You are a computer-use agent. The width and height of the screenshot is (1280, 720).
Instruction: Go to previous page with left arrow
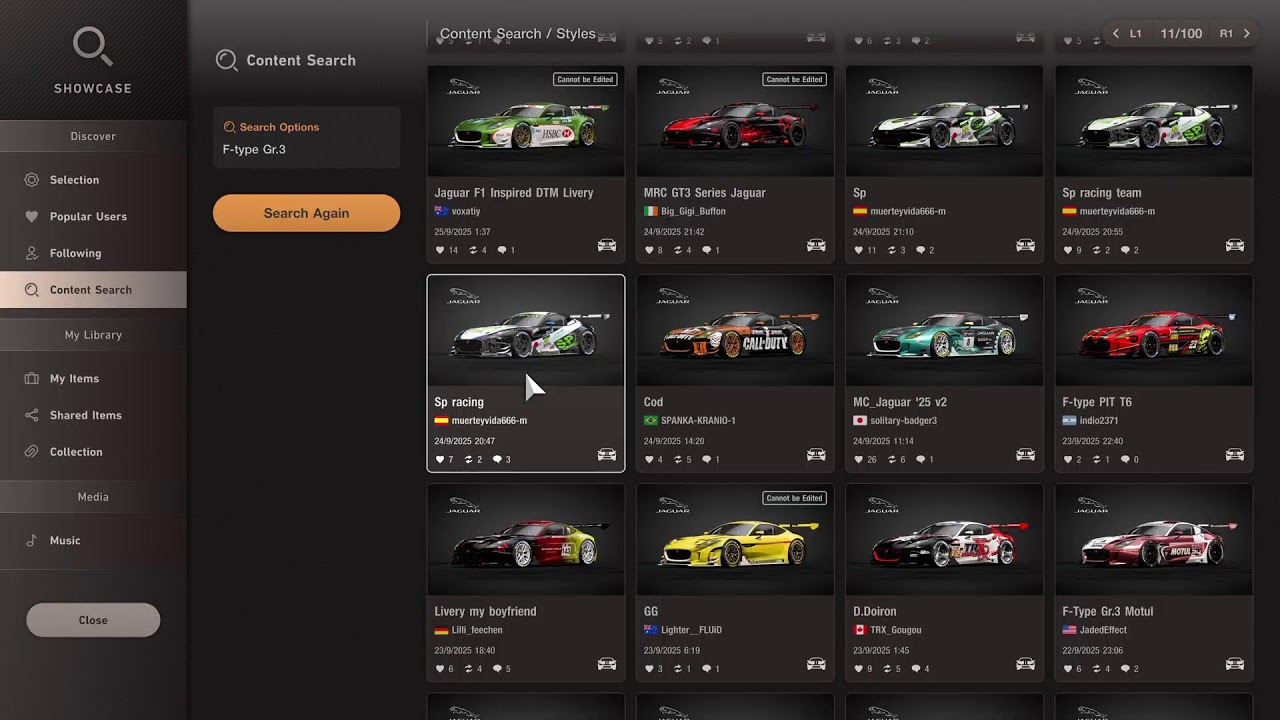(x=1116, y=34)
